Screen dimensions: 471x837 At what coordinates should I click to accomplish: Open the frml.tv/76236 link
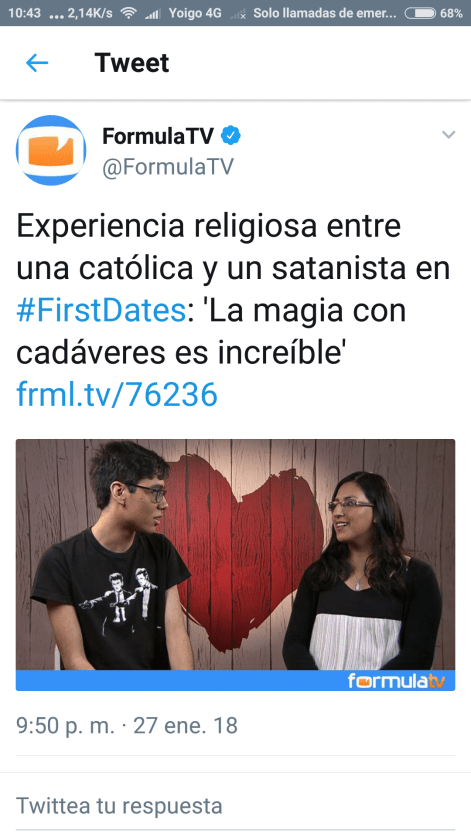117,394
